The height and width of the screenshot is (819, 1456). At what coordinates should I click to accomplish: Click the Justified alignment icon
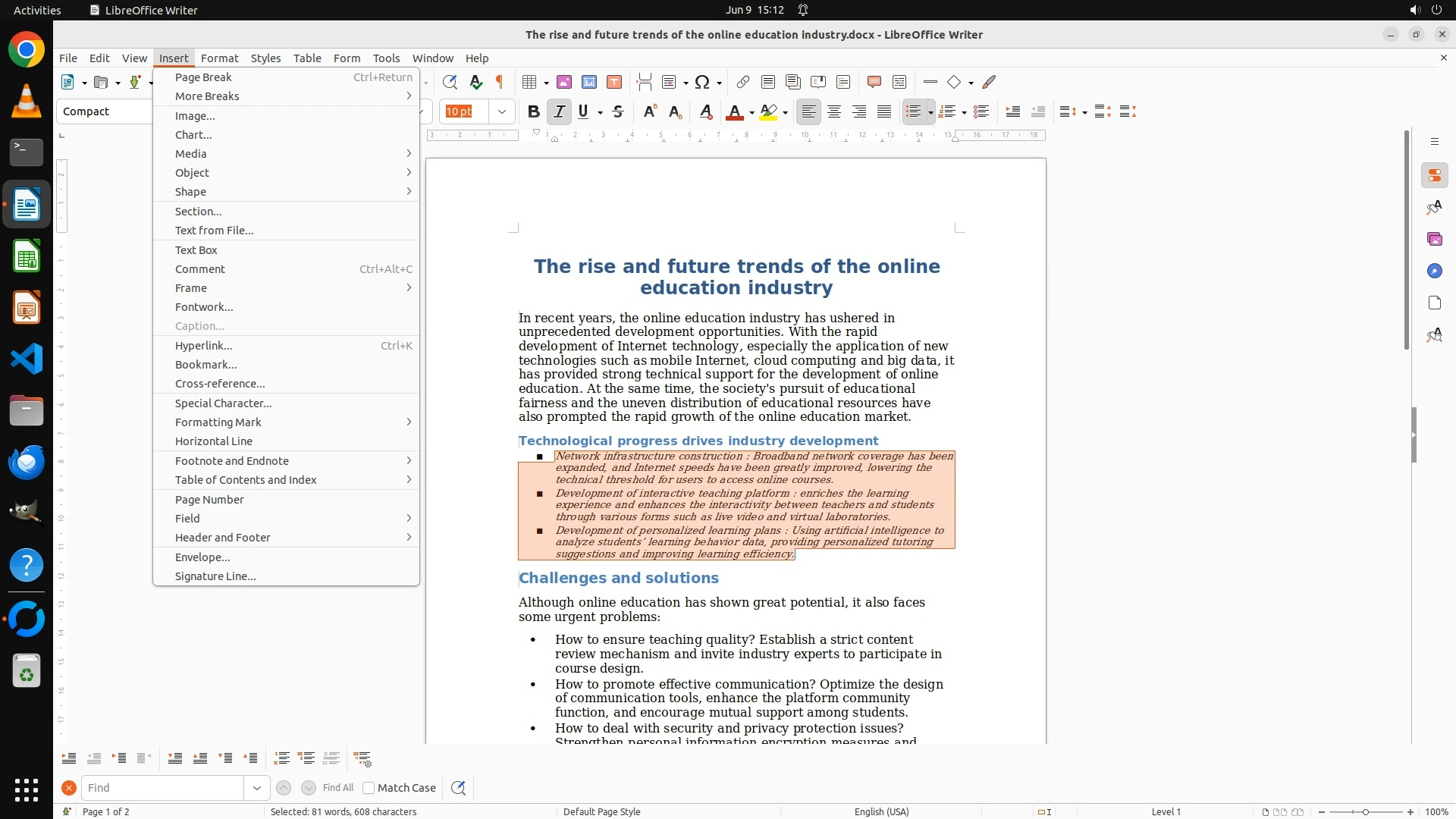884,111
